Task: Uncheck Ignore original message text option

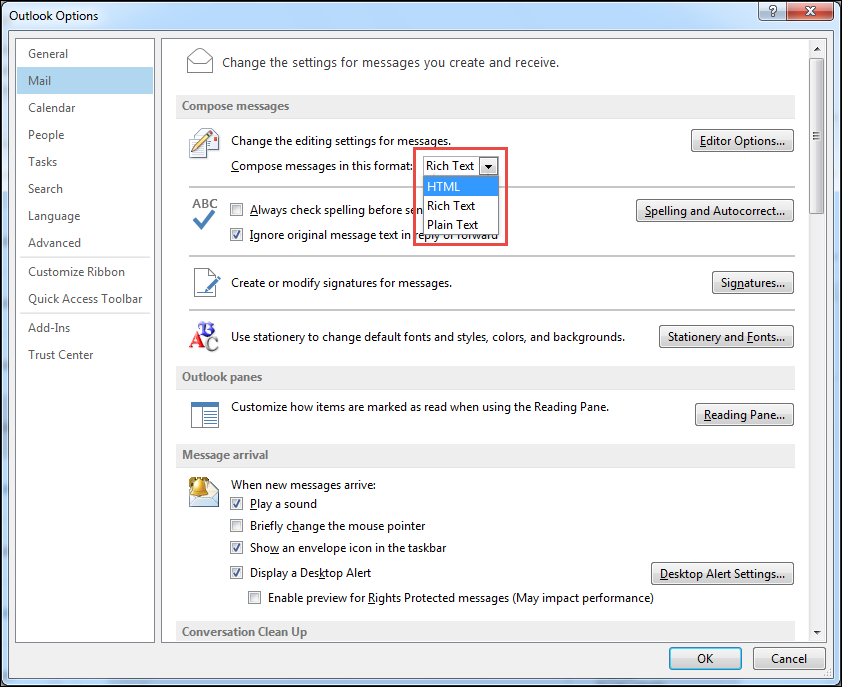Action: (236, 235)
